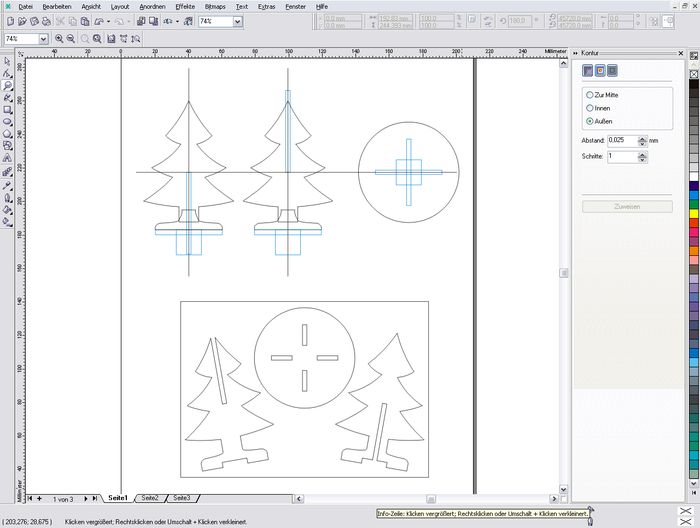This screenshot has height=528, width=700.
Task: Open the 74% zoom dropdown in property bar
Action: pos(43,39)
